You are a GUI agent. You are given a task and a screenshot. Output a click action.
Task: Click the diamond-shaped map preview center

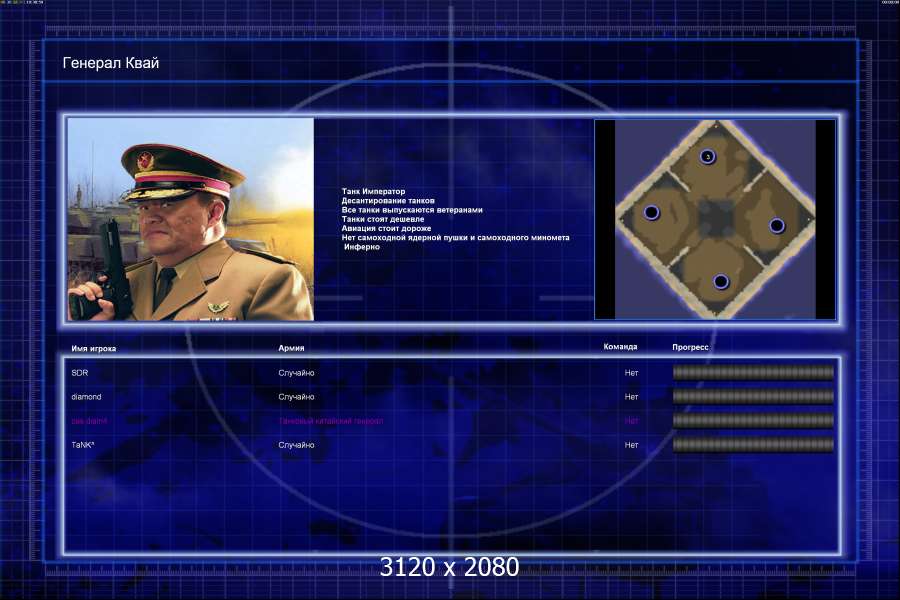click(x=715, y=219)
